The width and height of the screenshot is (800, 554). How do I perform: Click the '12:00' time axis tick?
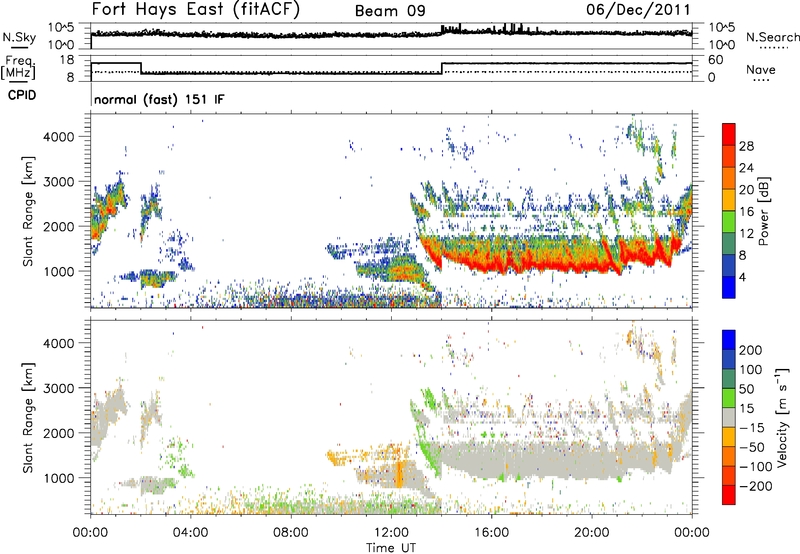point(391,533)
